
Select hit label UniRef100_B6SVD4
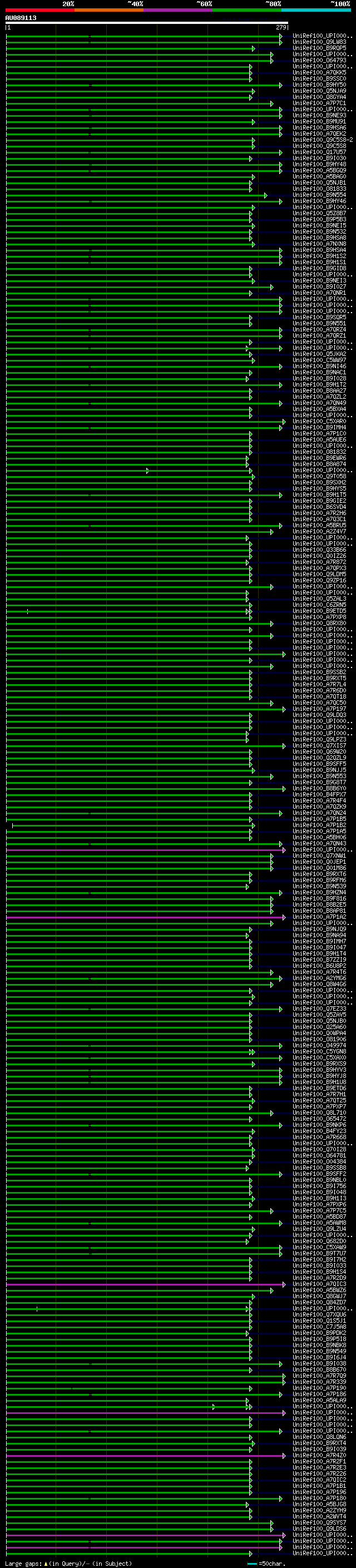tap(319, 507)
